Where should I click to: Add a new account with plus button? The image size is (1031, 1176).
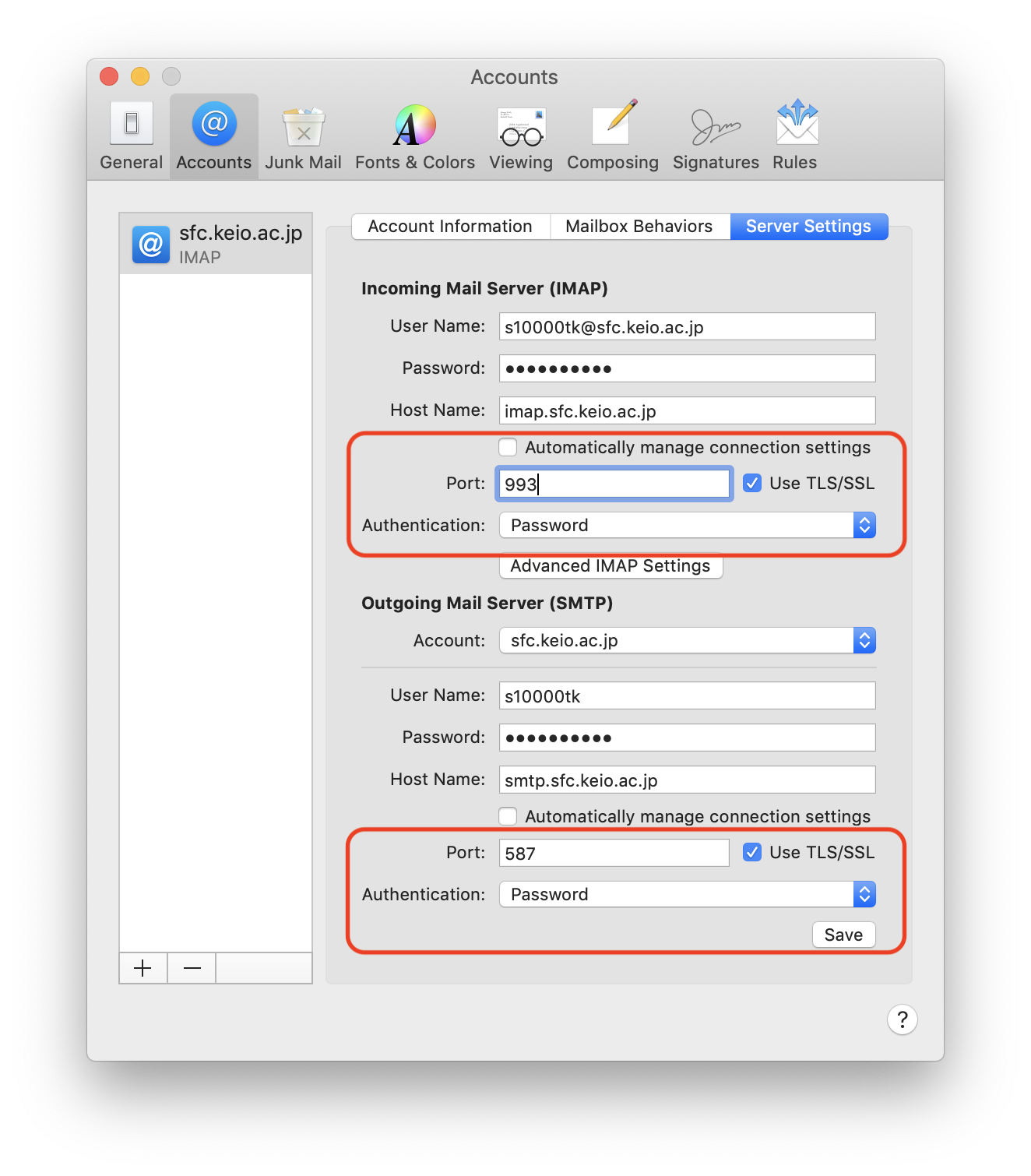click(x=143, y=968)
